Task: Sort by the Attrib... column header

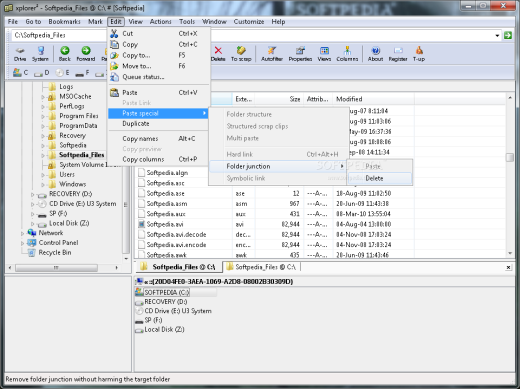Action: (x=318, y=99)
